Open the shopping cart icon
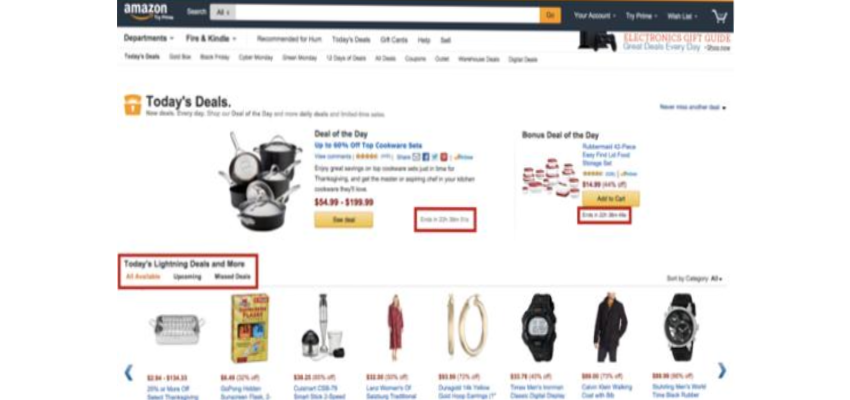Image resolution: width=850 pixels, height=400 pixels. tap(720, 16)
